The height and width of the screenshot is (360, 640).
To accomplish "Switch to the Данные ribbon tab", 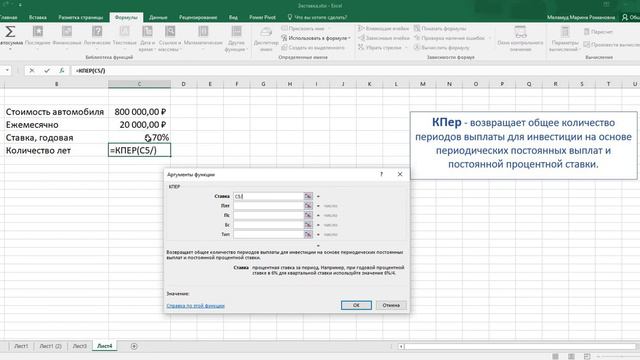I will point(158,18).
